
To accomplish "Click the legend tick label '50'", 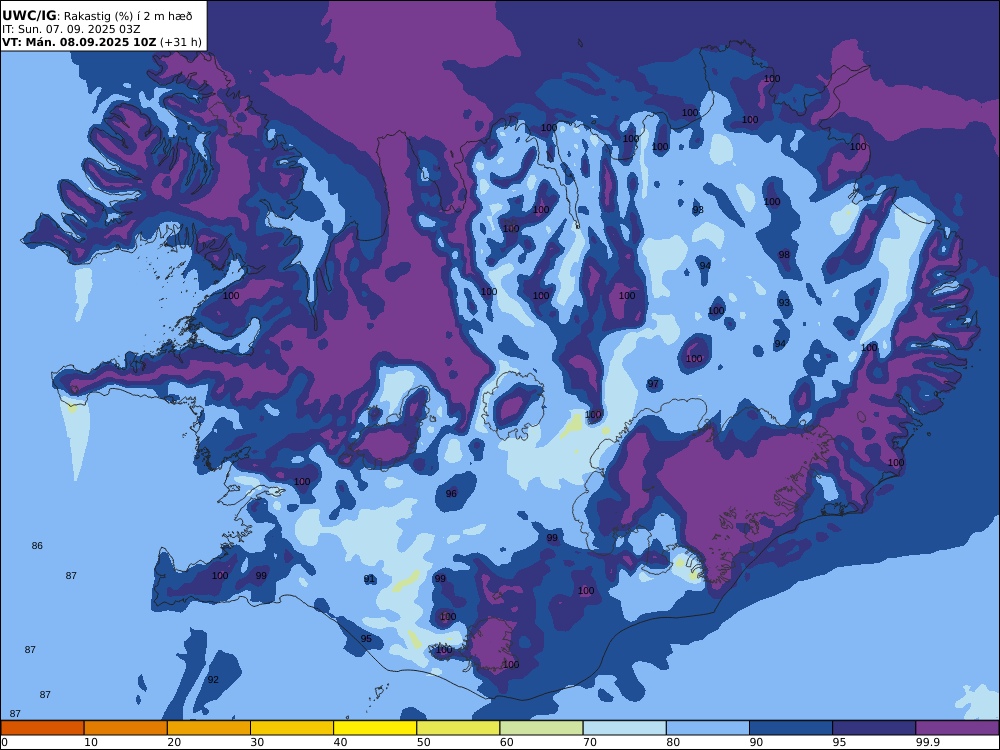I will pos(423,742).
